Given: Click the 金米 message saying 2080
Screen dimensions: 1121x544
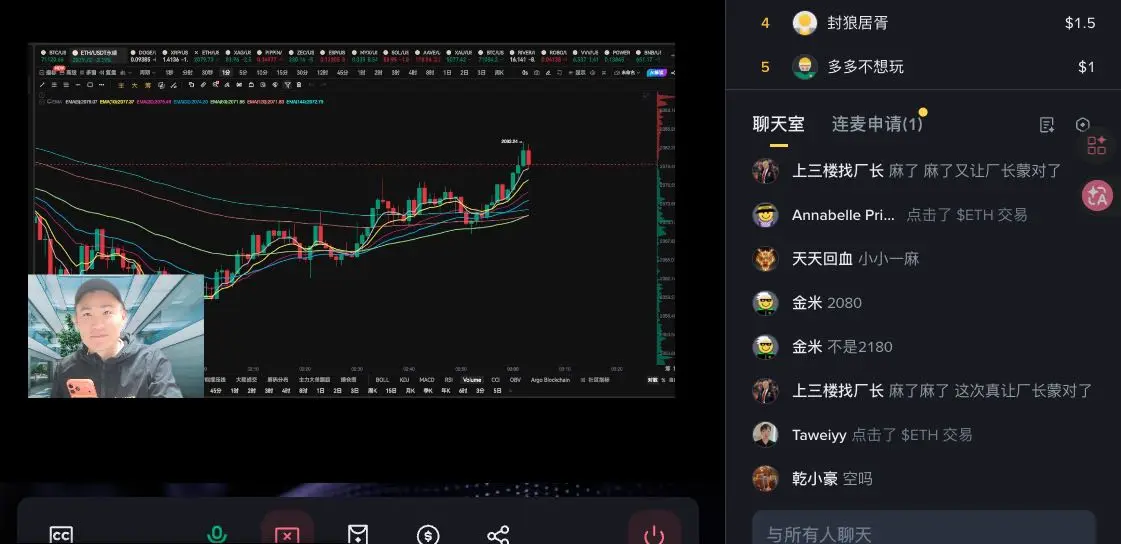Looking at the screenshot, I should point(844,303).
